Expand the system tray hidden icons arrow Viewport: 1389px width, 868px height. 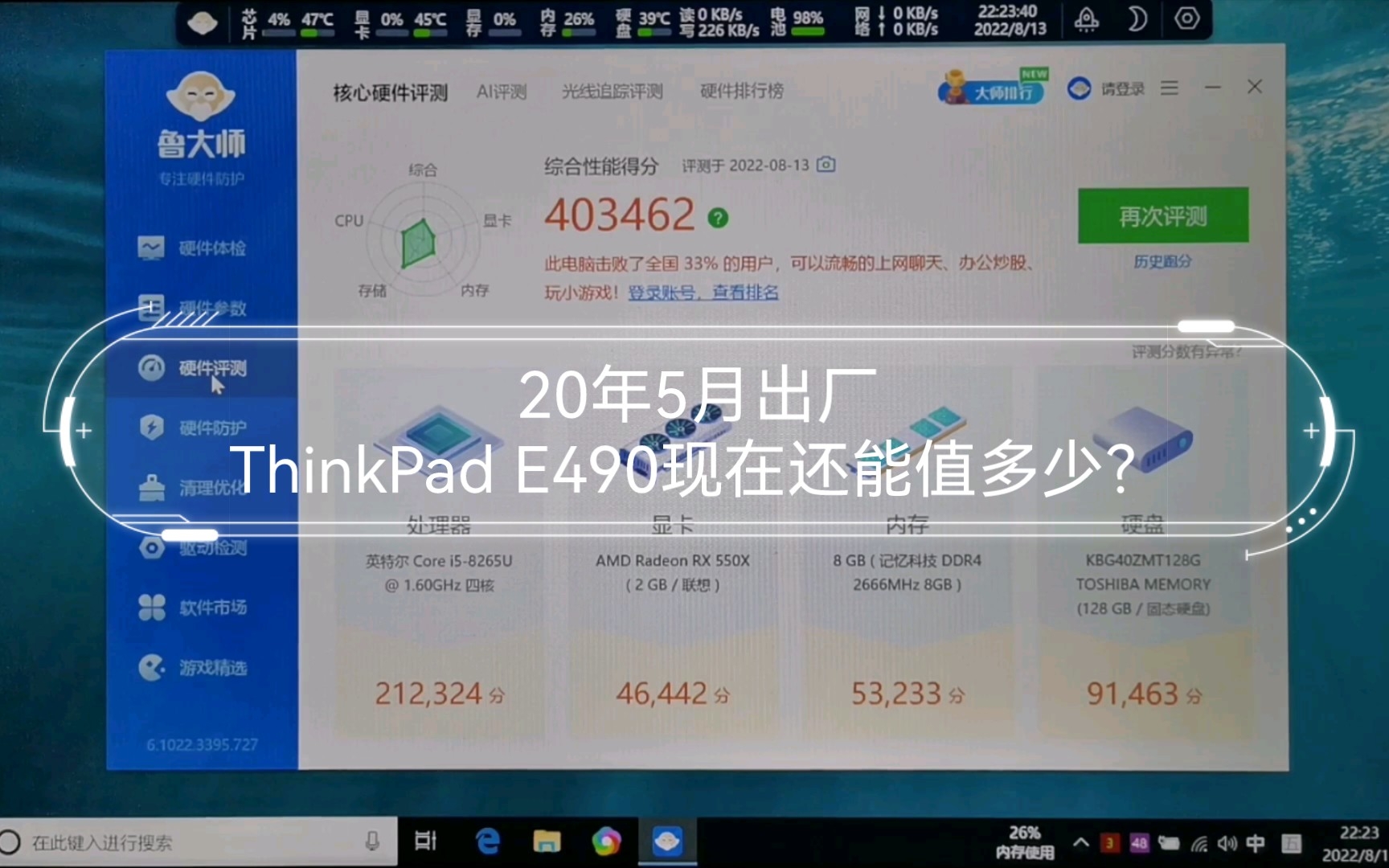(x=1081, y=842)
